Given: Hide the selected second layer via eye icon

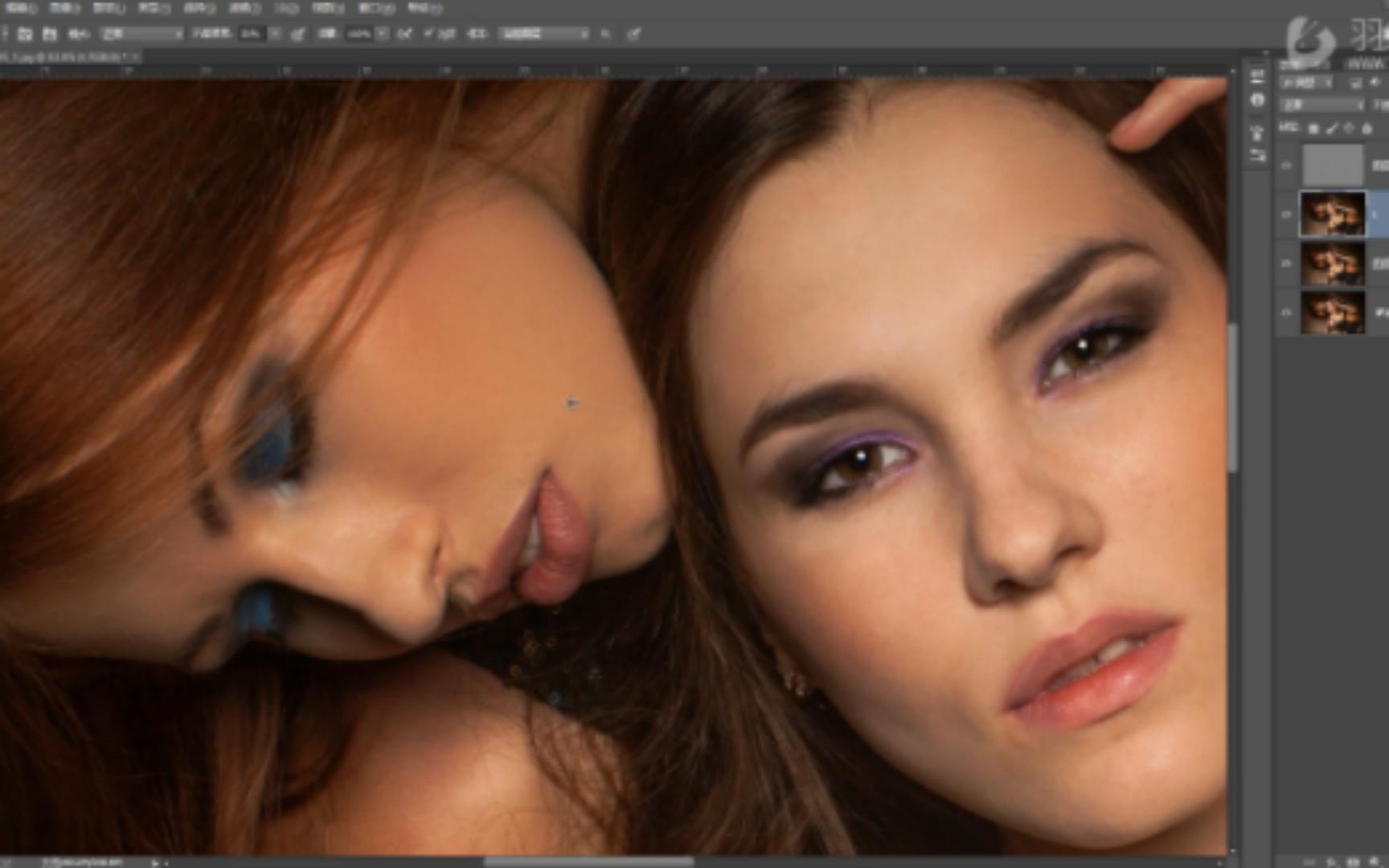Looking at the screenshot, I should click(1286, 214).
